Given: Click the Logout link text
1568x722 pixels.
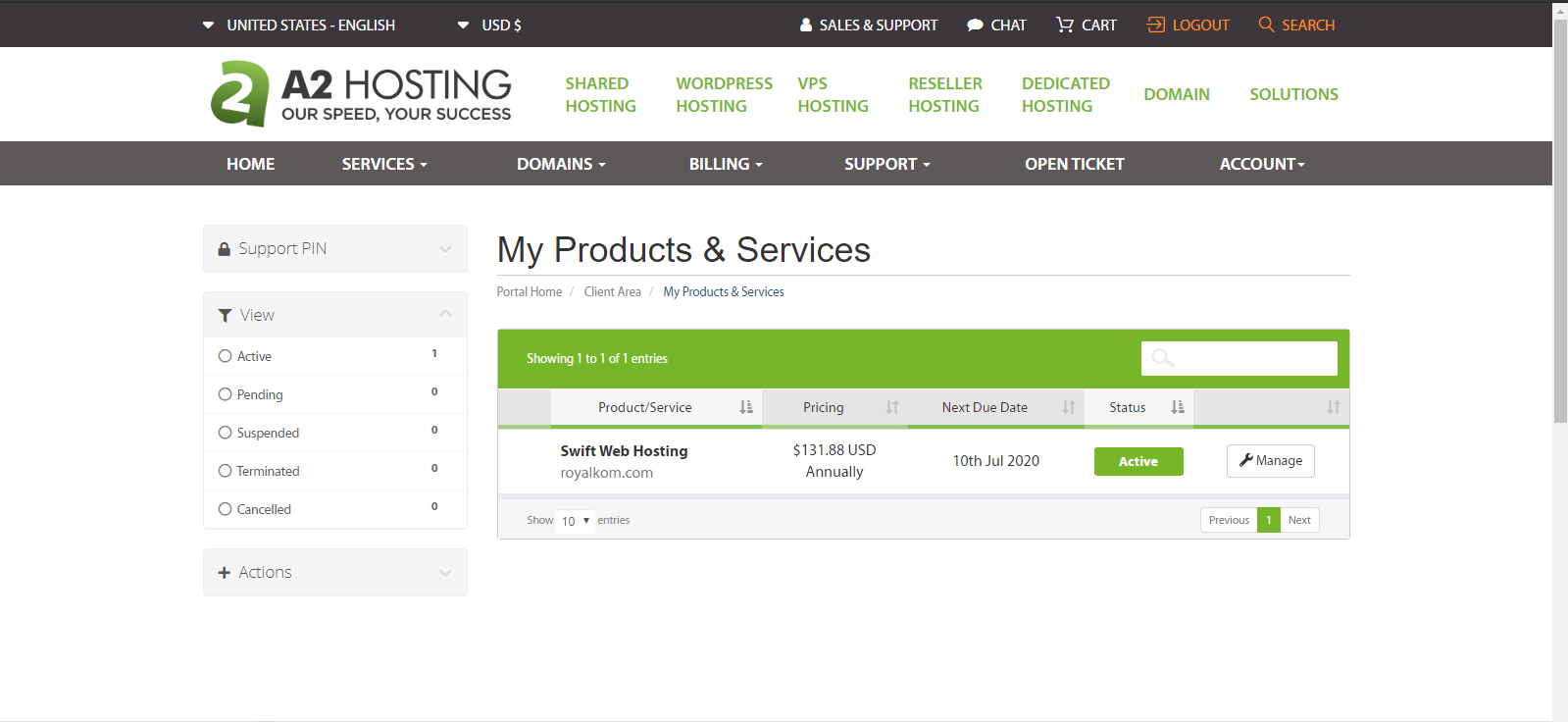Looking at the screenshot, I should (x=1201, y=26).
